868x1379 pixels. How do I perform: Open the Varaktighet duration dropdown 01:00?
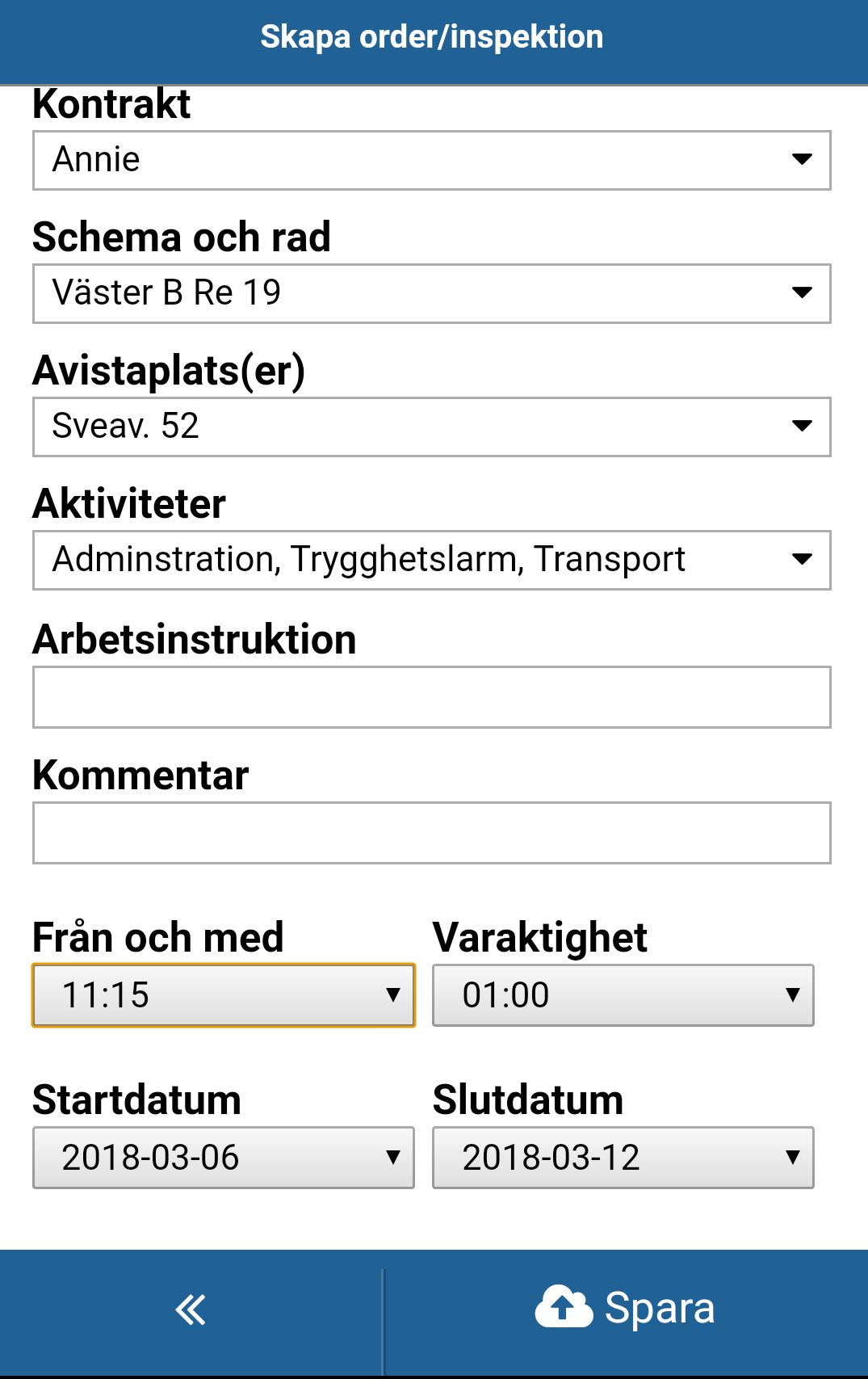pos(623,995)
